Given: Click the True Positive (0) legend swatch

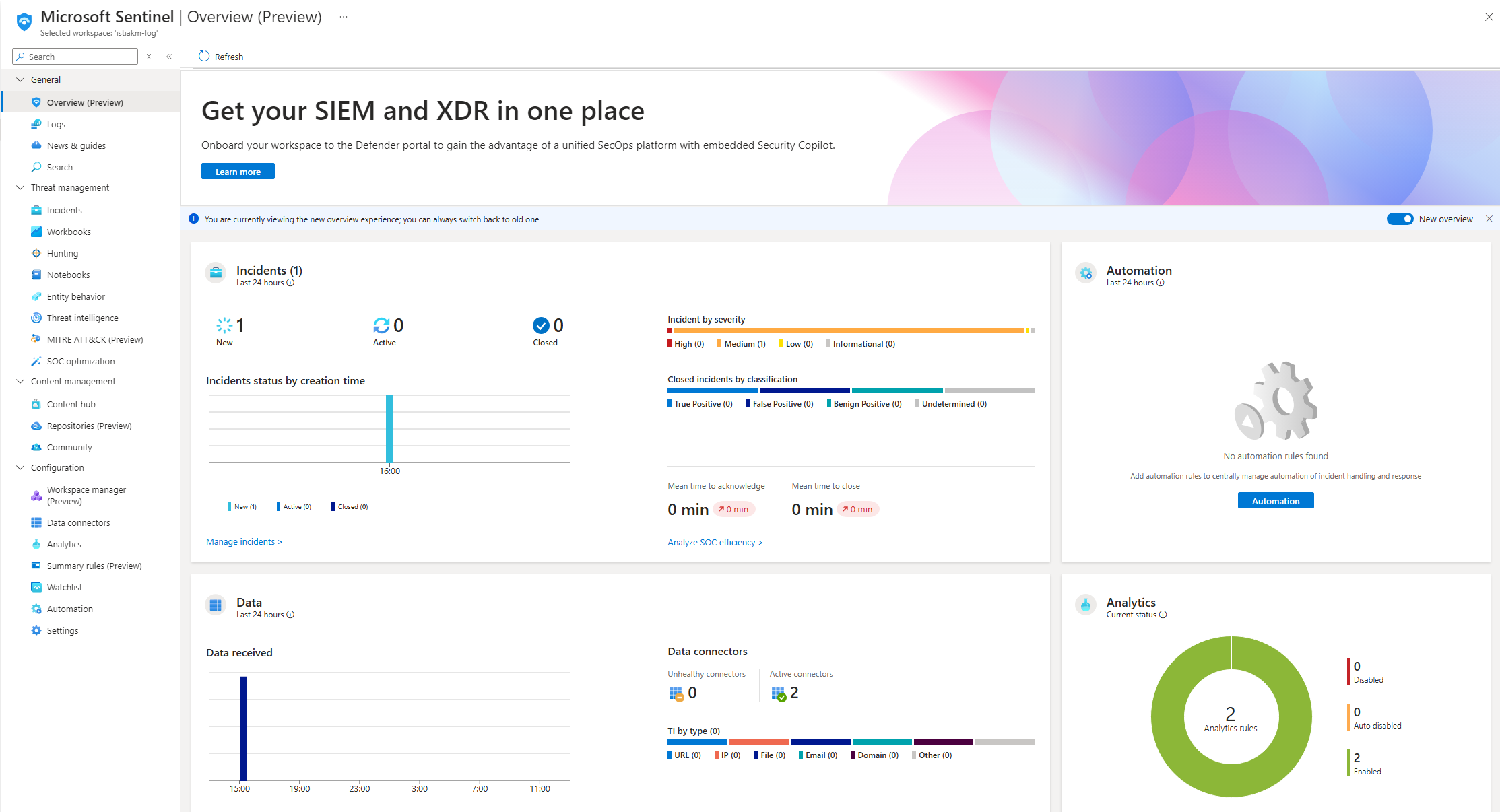Looking at the screenshot, I should [x=670, y=404].
